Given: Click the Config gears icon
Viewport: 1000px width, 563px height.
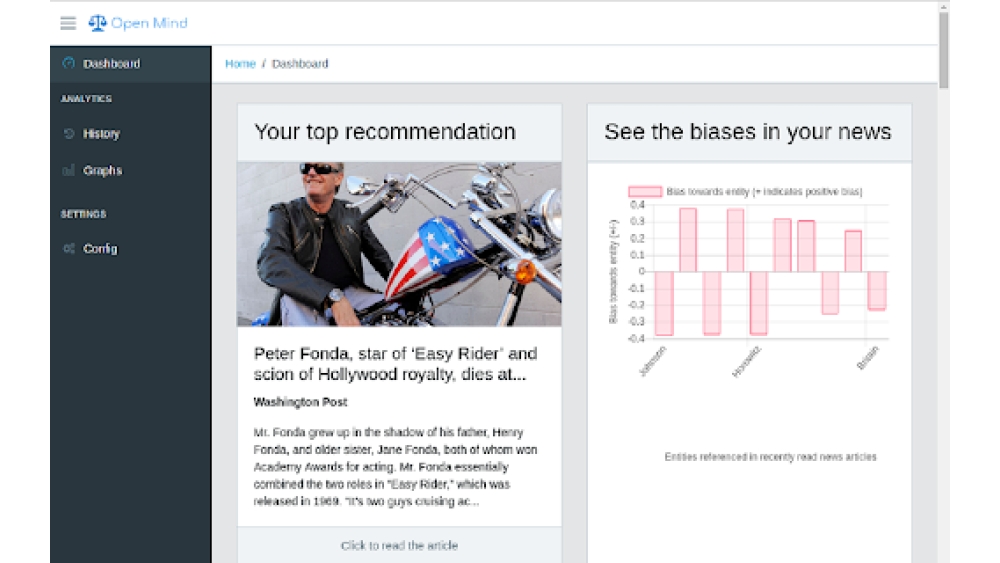Looking at the screenshot, I should [68, 249].
